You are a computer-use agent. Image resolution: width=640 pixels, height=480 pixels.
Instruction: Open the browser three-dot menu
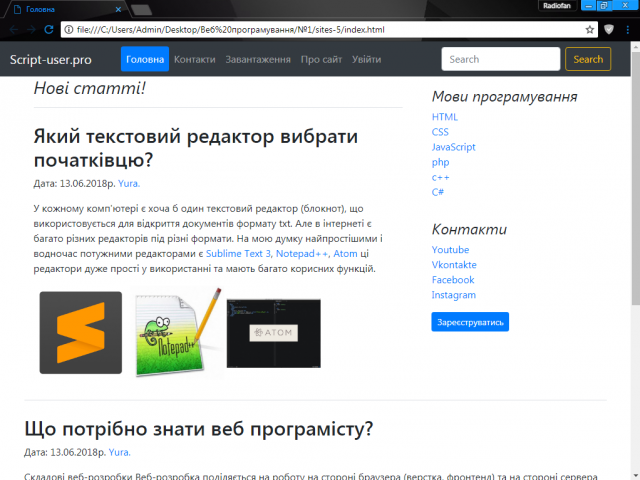(x=628, y=29)
